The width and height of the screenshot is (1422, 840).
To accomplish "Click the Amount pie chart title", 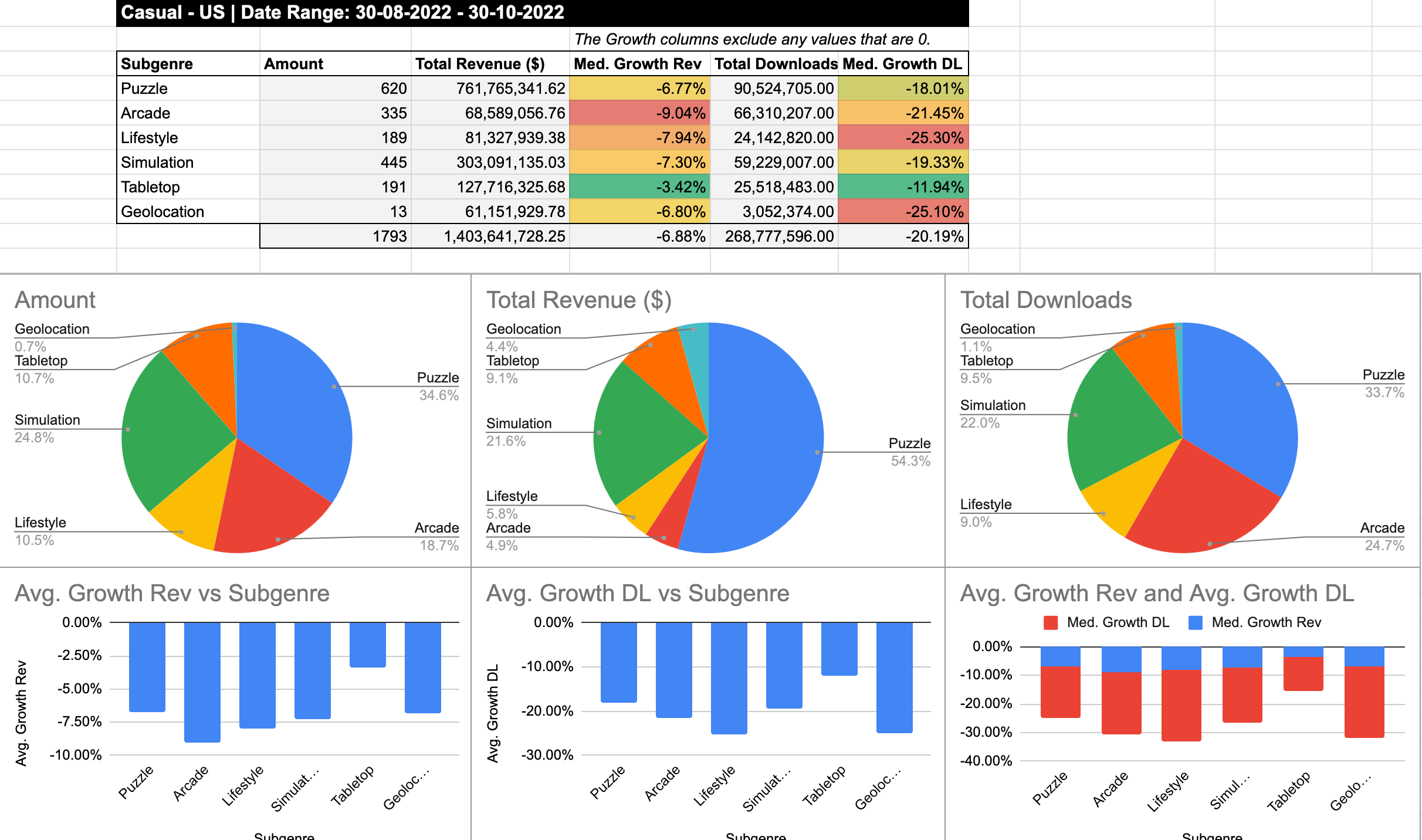I will (55, 300).
